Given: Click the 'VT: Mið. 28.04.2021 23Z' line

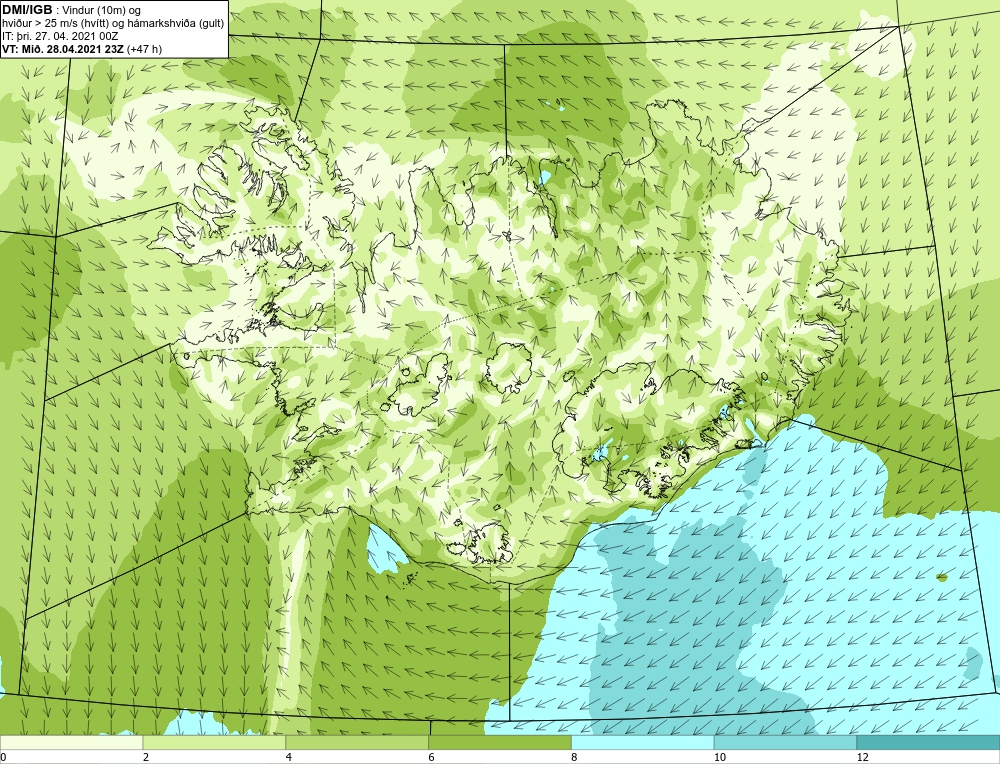Looking at the screenshot, I should point(64,49).
